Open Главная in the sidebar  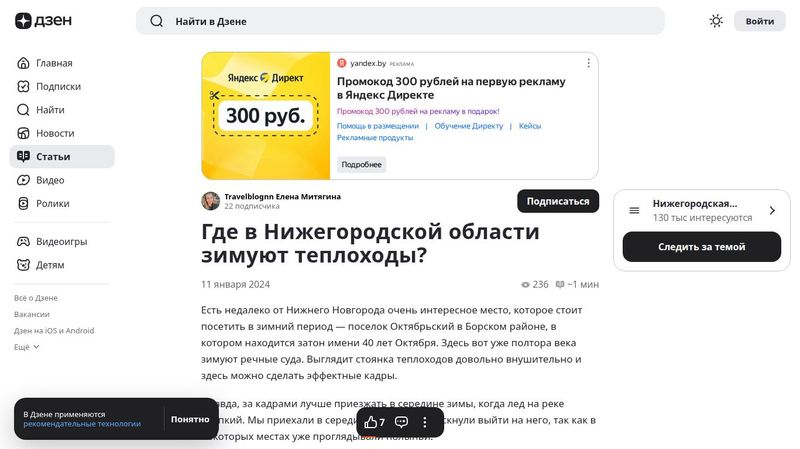[x=53, y=63]
